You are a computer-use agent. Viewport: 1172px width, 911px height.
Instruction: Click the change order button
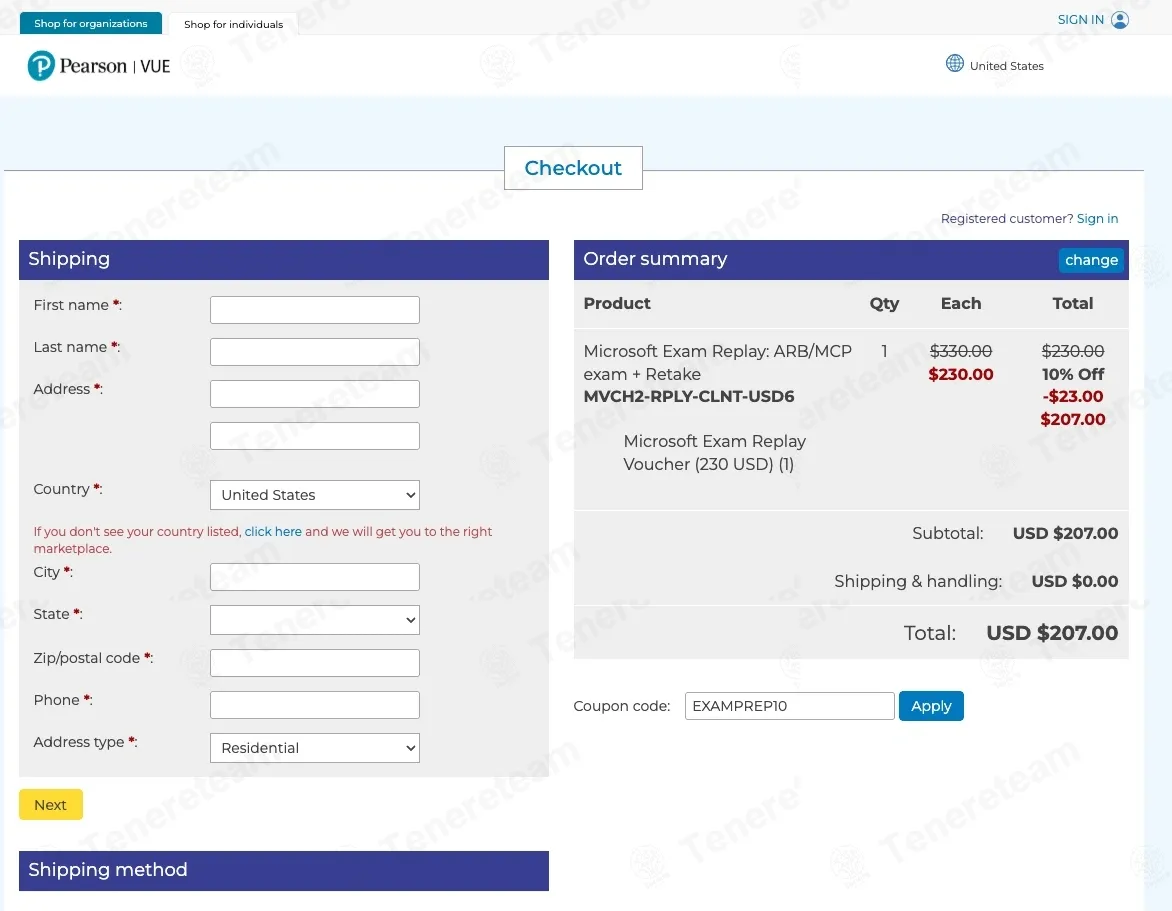(x=1091, y=260)
